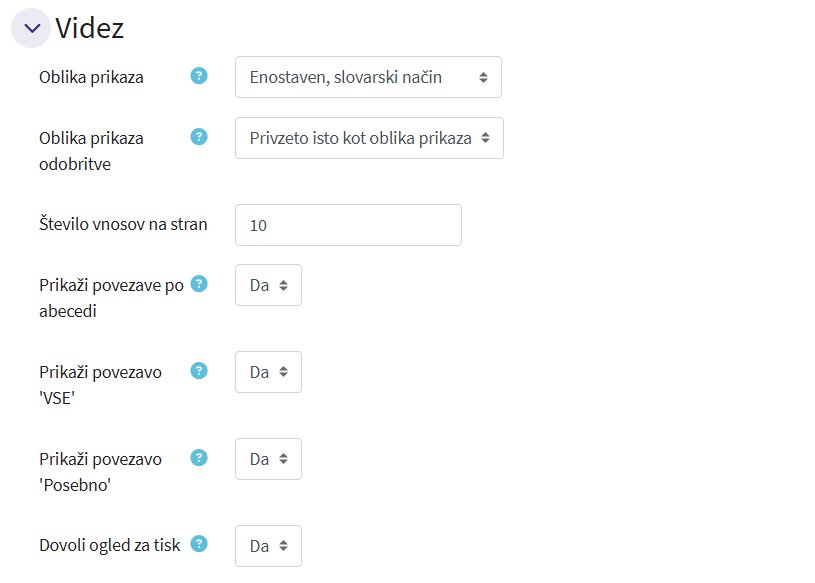The width and height of the screenshot is (815, 583).
Task: Open Privzeto isto kot oblika prikaza dropdown
Action: [369, 138]
